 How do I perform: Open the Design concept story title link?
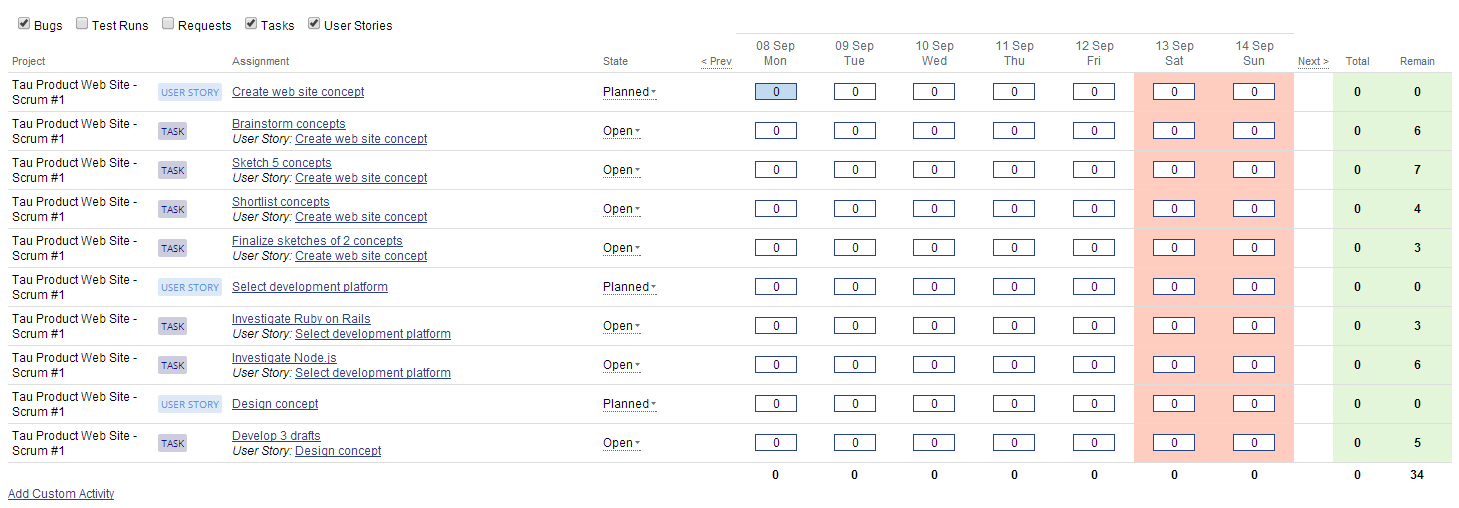pyautogui.click(x=275, y=404)
